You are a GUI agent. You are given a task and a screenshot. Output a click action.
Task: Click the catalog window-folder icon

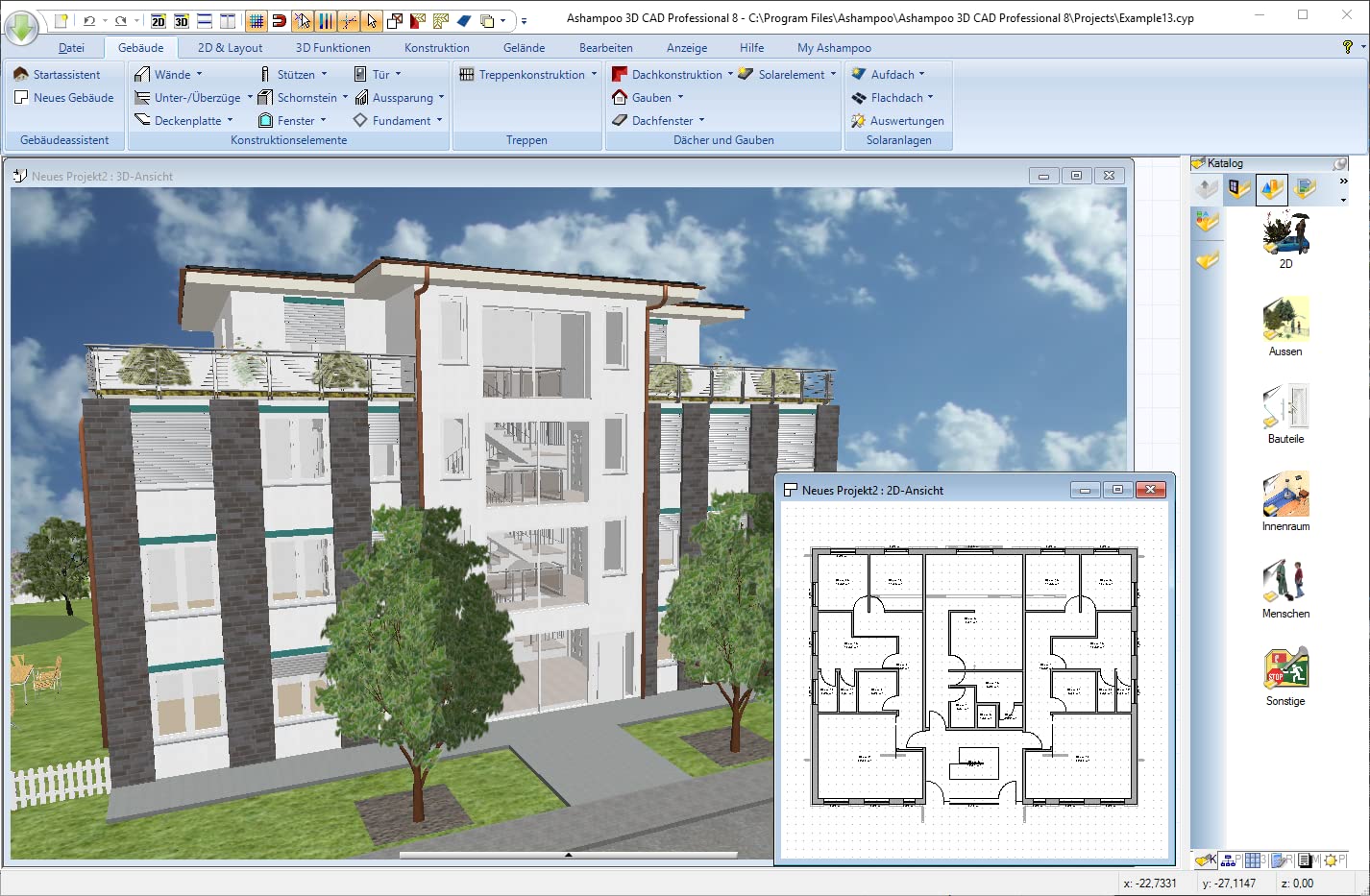click(x=1238, y=189)
